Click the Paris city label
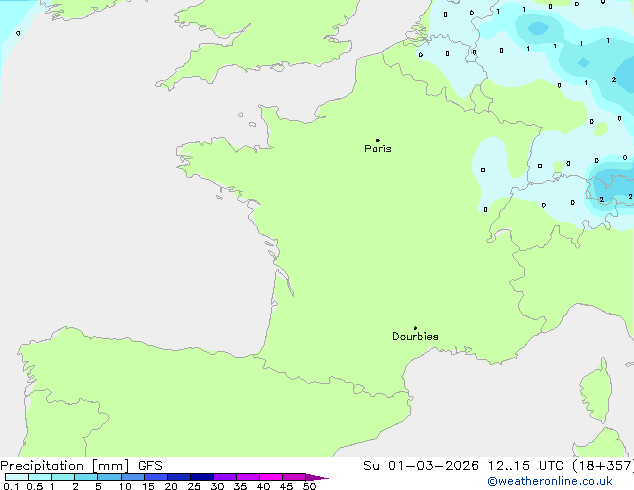The image size is (634, 490). (378, 149)
